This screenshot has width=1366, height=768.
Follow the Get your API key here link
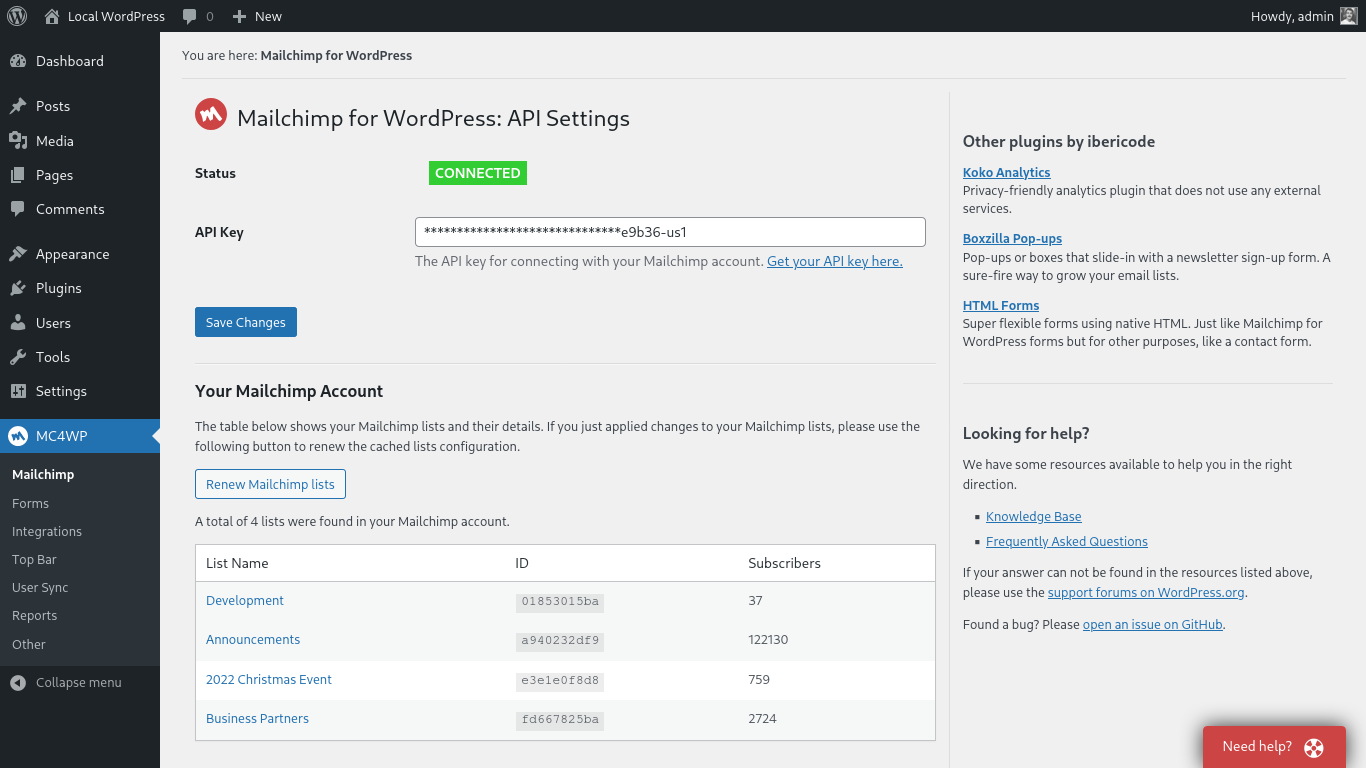[x=834, y=261]
